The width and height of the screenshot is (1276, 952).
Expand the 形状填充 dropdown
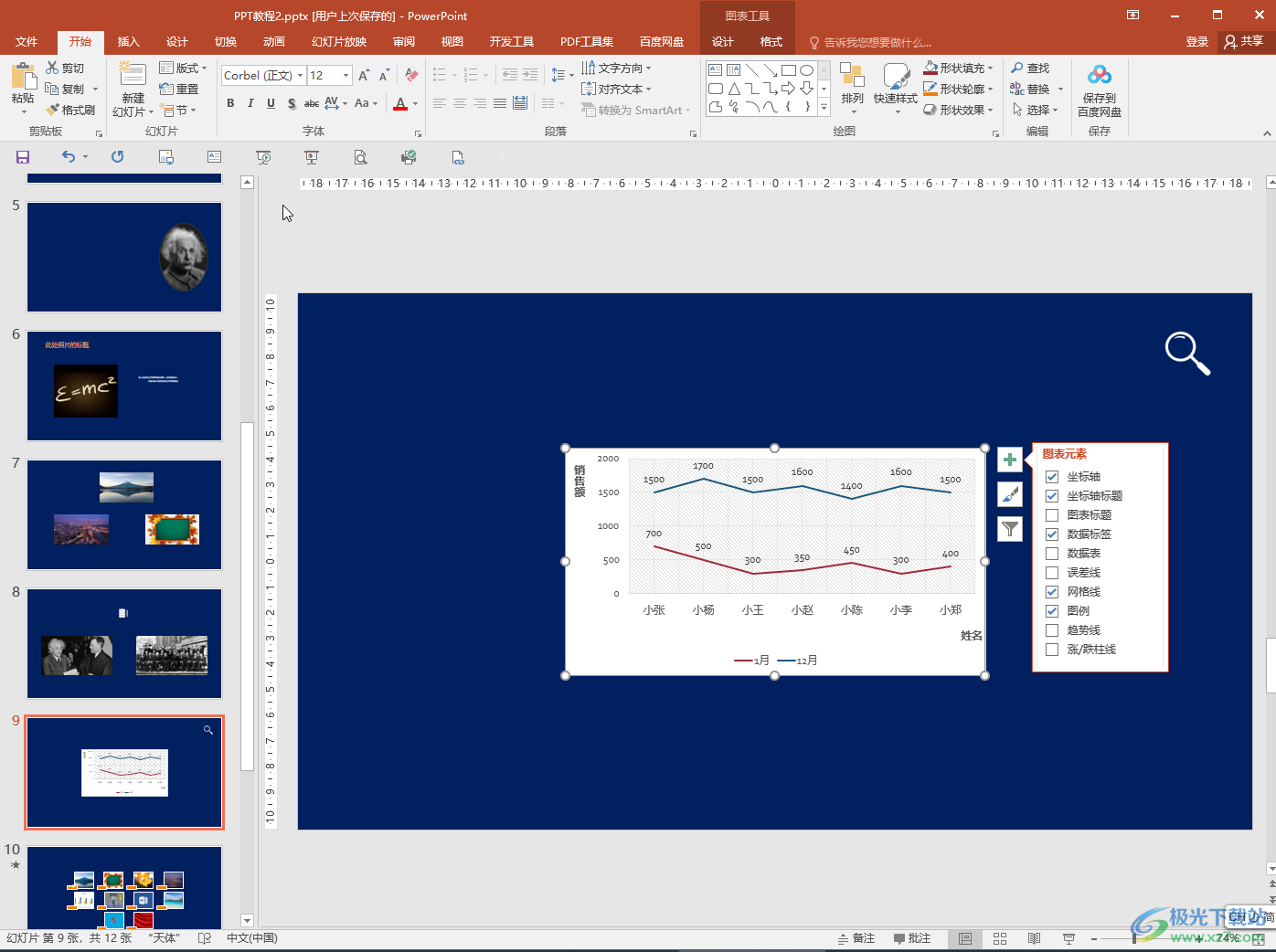[990, 69]
